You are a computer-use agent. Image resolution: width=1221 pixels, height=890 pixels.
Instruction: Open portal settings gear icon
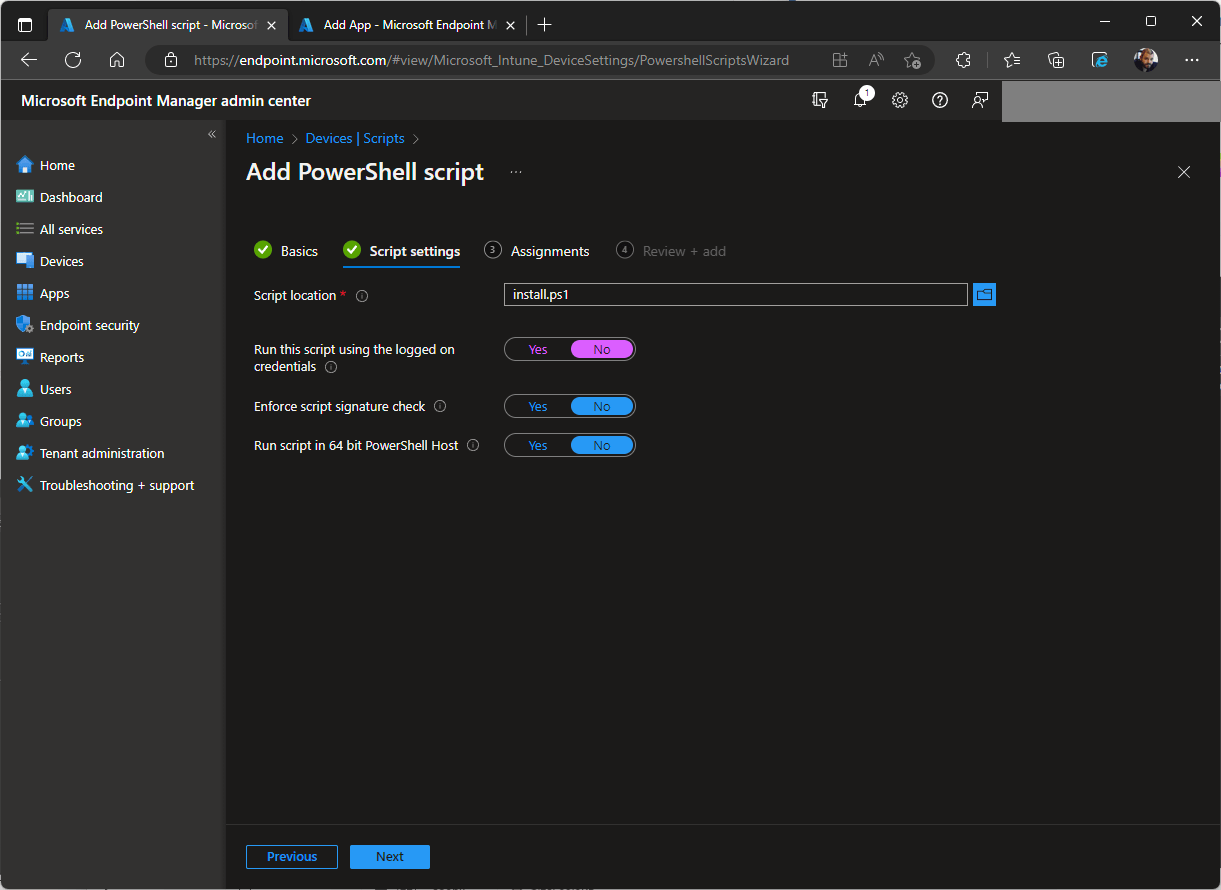[900, 100]
